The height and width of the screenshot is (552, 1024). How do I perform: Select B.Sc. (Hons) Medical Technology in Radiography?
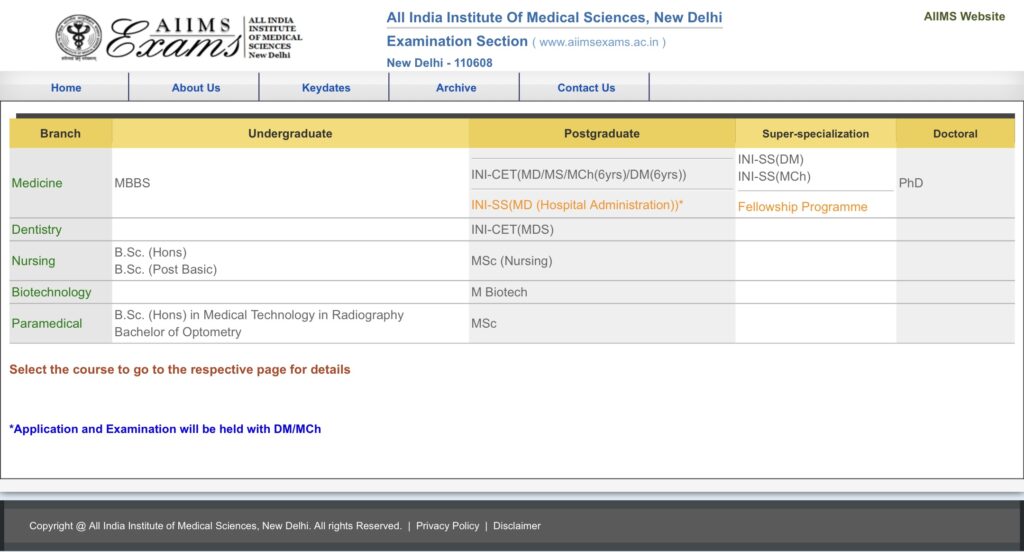click(259, 315)
